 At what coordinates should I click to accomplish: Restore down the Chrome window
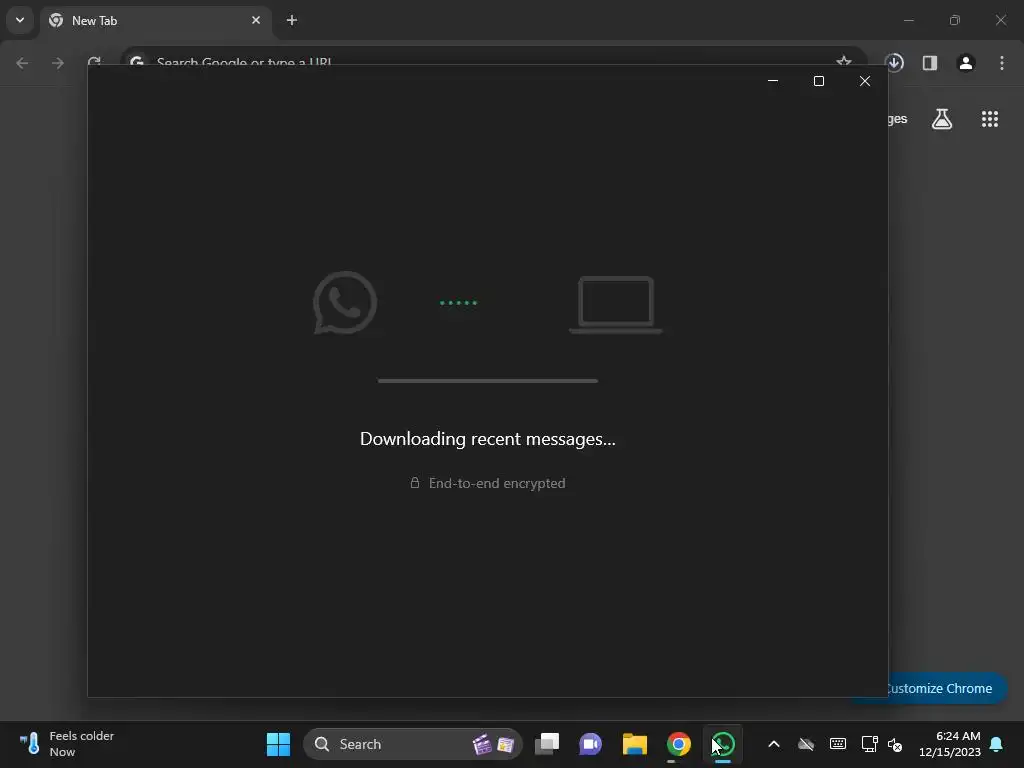tap(955, 20)
